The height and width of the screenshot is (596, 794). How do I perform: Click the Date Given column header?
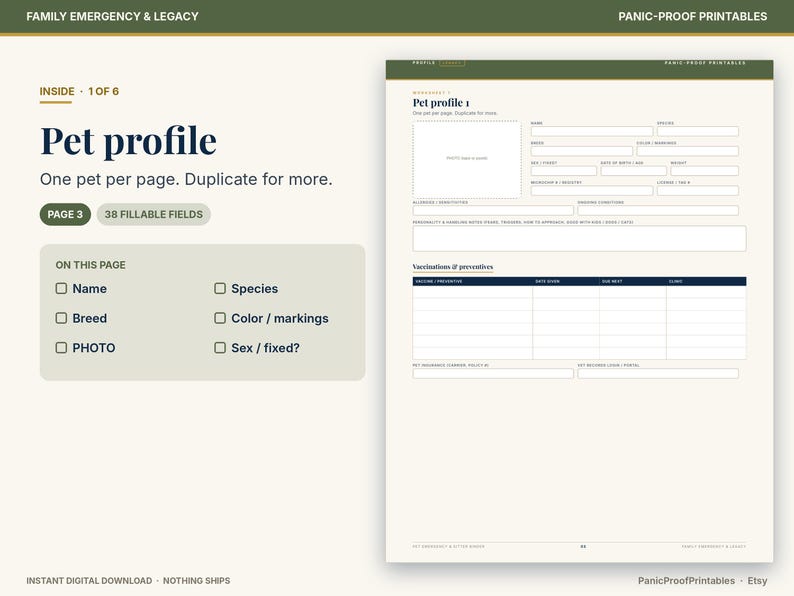[566, 282]
